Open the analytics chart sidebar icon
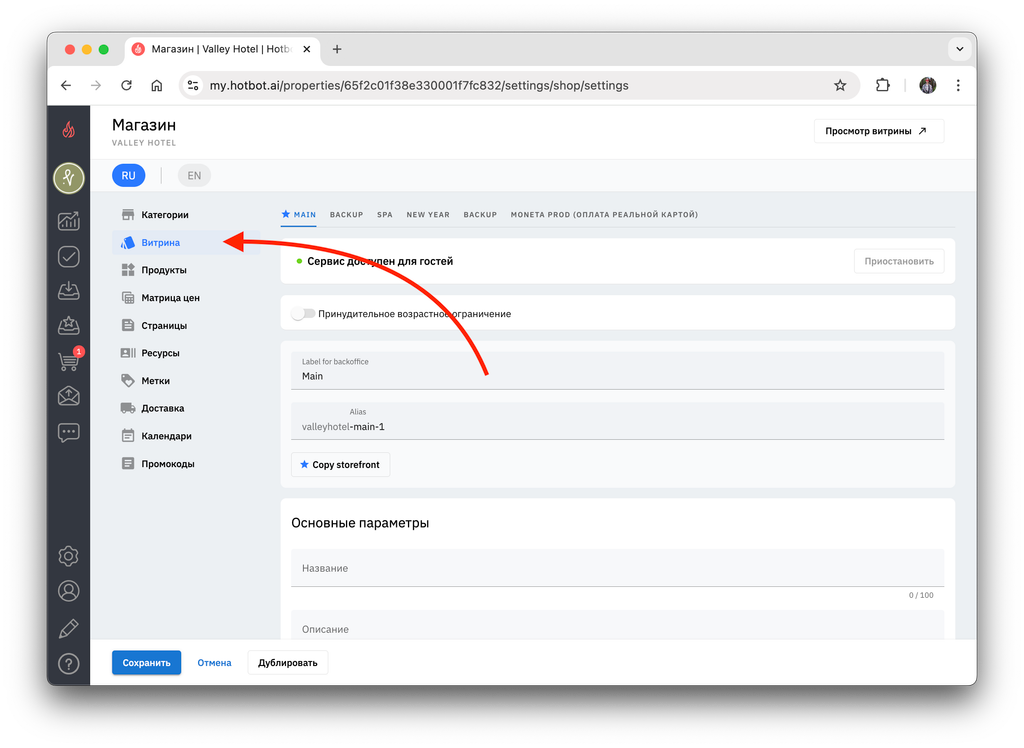Image resolution: width=1024 pixels, height=748 pixels. tap(69, 221)
